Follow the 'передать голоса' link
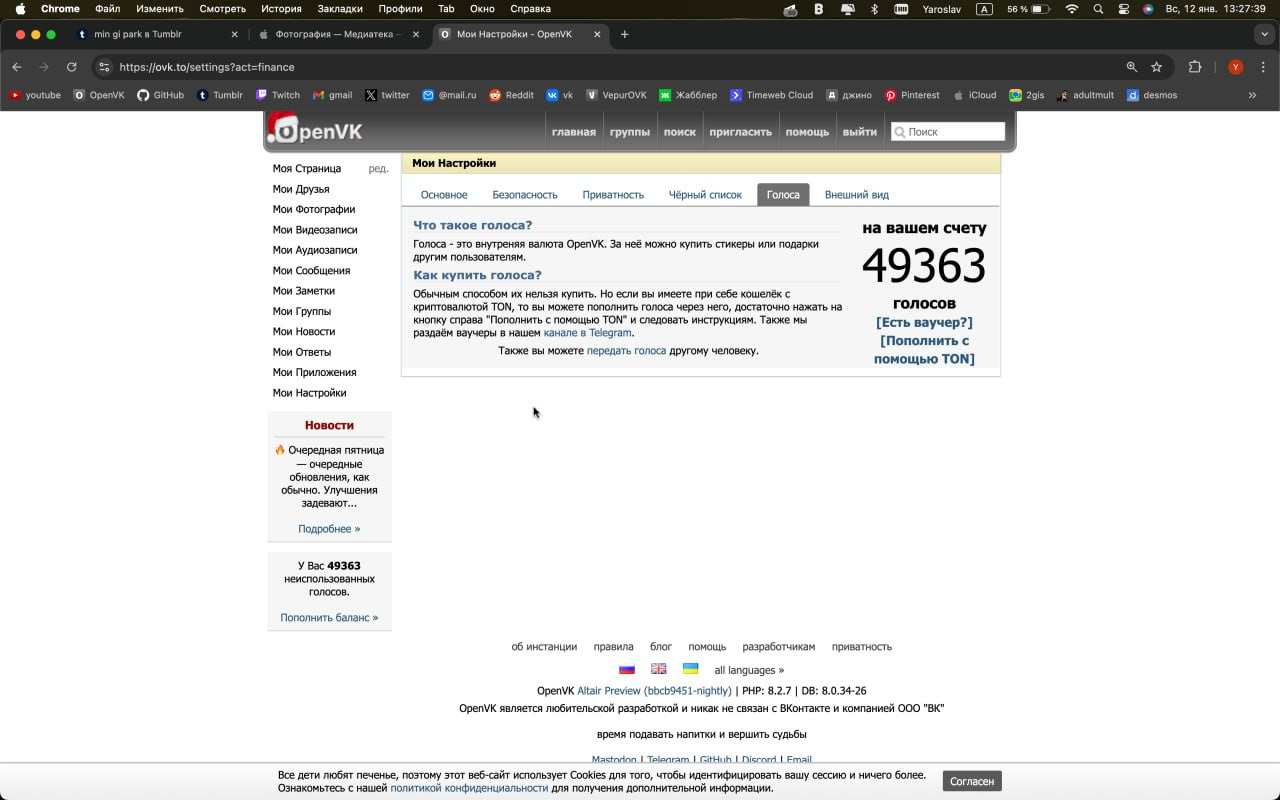Screen dimensions: 1280x800 [x=626, y=351]
